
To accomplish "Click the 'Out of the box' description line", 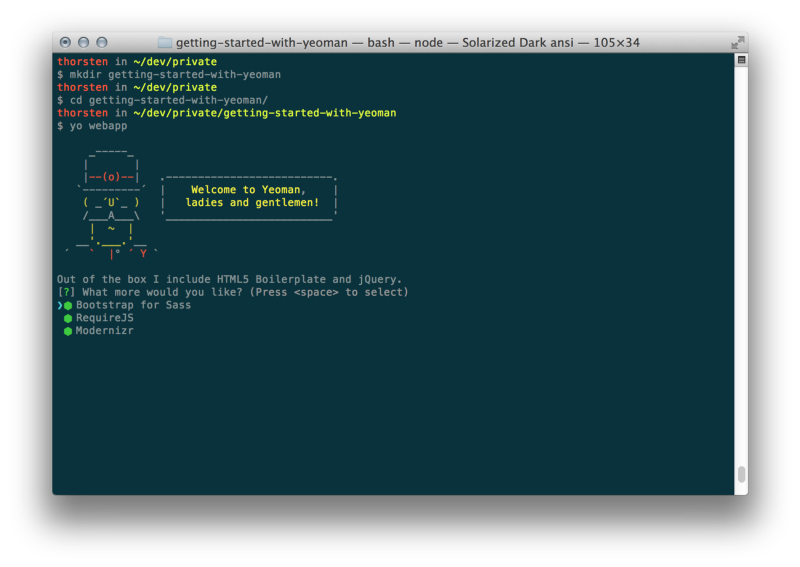I will tap(229, 279).
